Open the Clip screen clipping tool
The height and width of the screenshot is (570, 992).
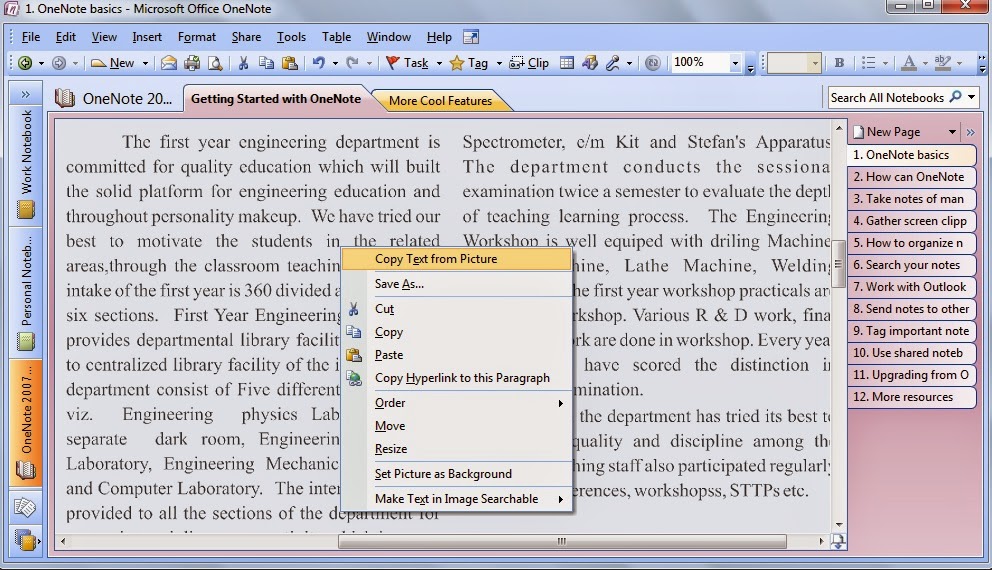point(530,63)
